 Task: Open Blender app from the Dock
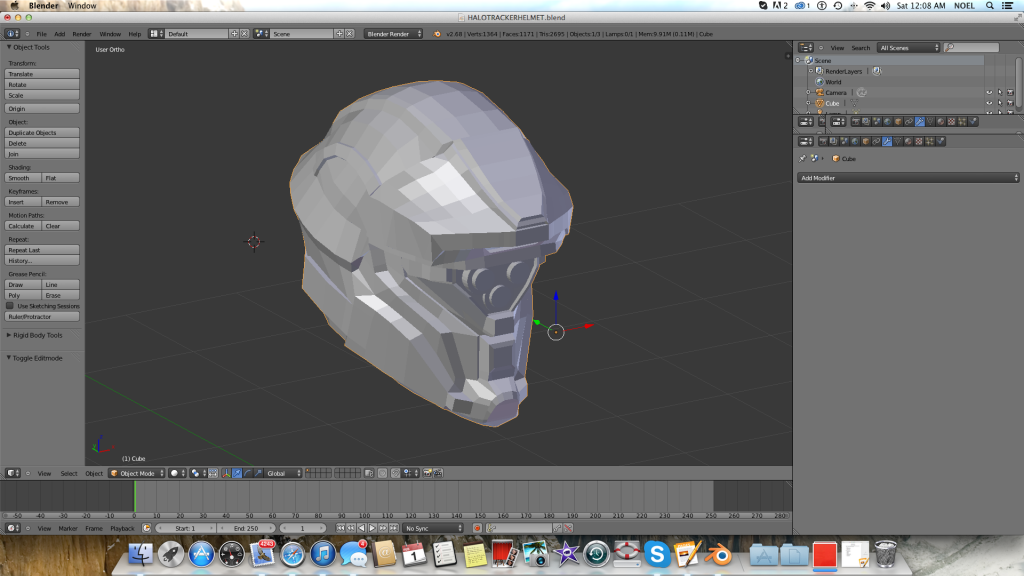(719, 554)
